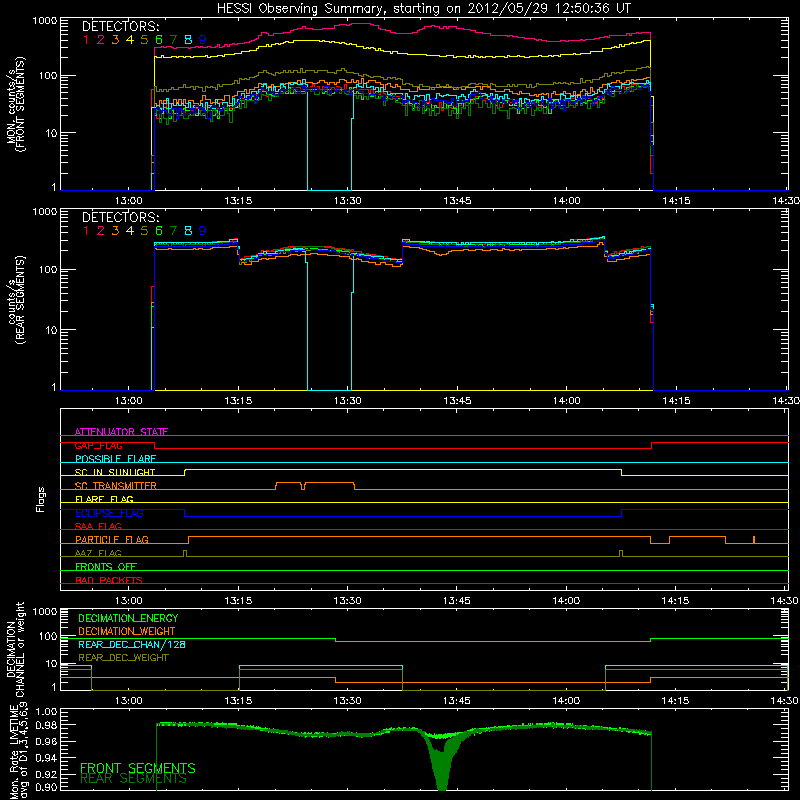Click 14:00 tick under decimation plot
Viewport: 800px width, 800px height.
click(566, 701)
